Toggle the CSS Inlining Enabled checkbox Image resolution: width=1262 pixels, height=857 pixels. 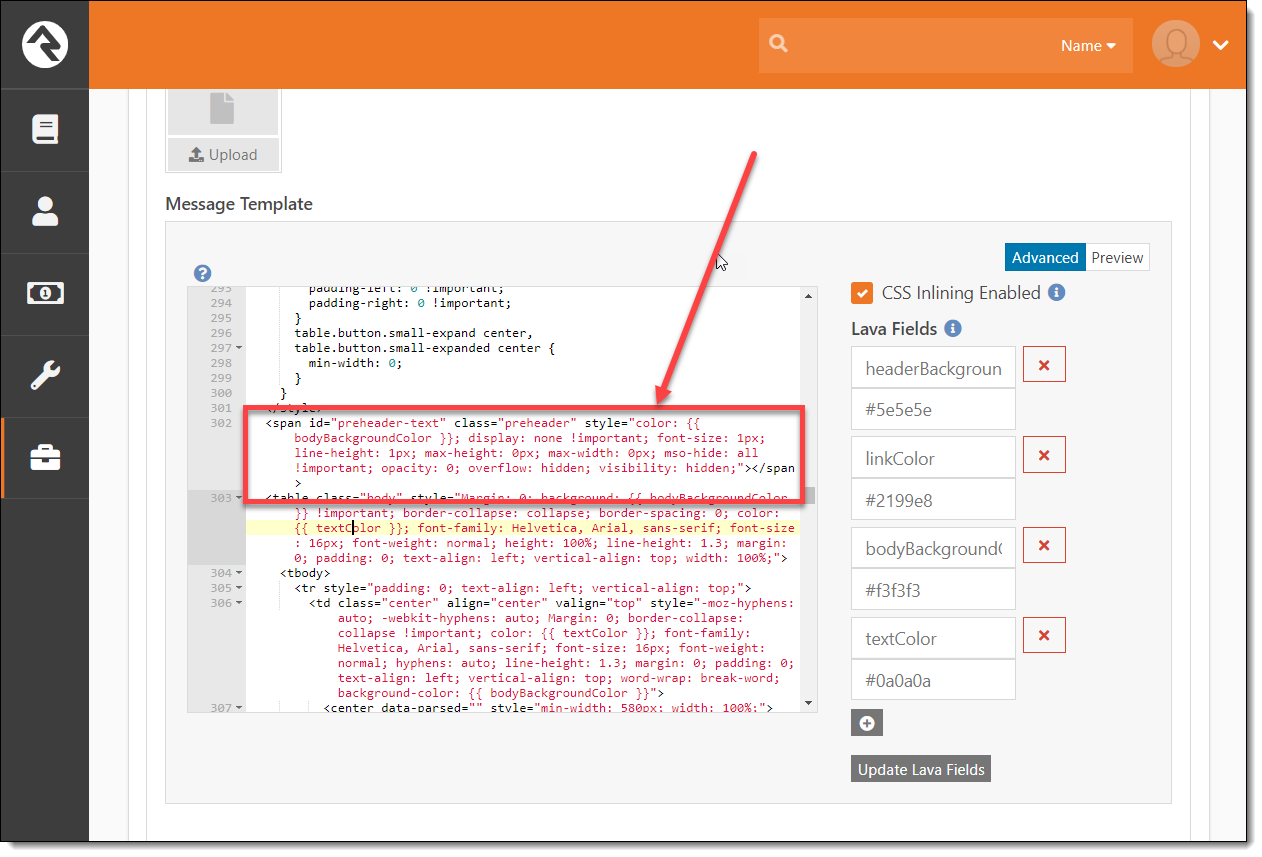861,293
